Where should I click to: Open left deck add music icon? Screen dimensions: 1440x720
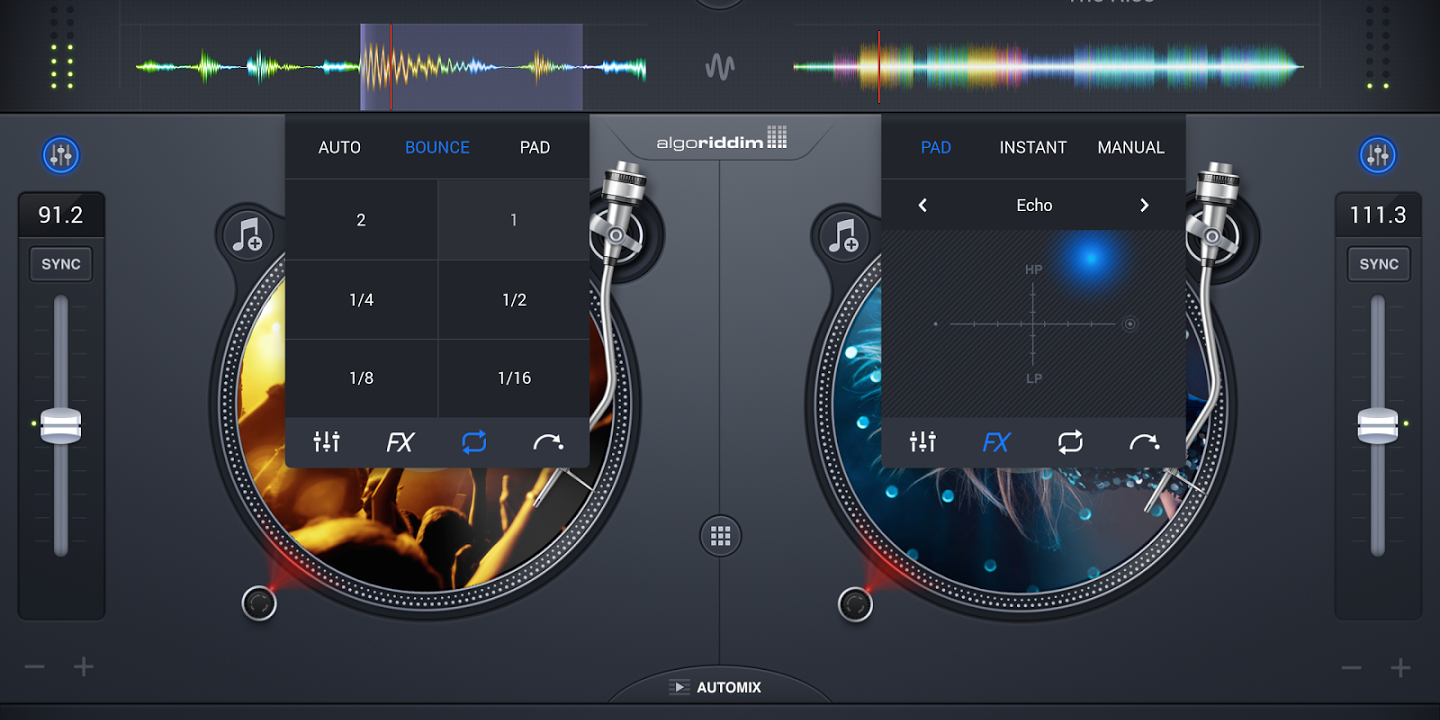tap(246, 235)
